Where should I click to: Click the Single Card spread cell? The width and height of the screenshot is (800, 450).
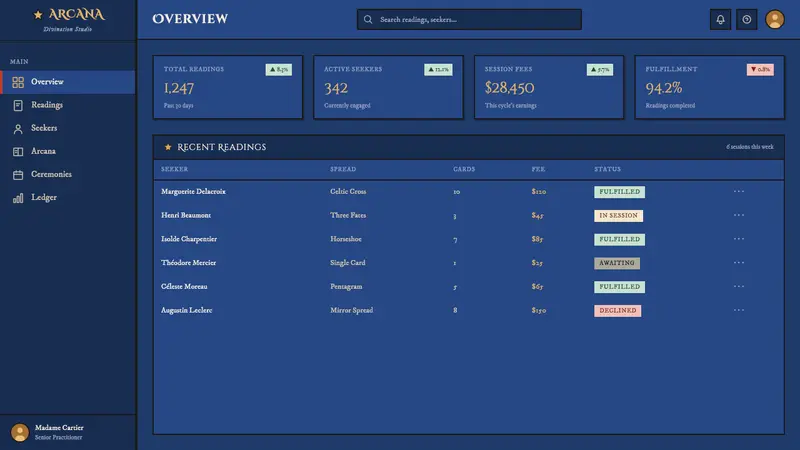pos(347,263)
